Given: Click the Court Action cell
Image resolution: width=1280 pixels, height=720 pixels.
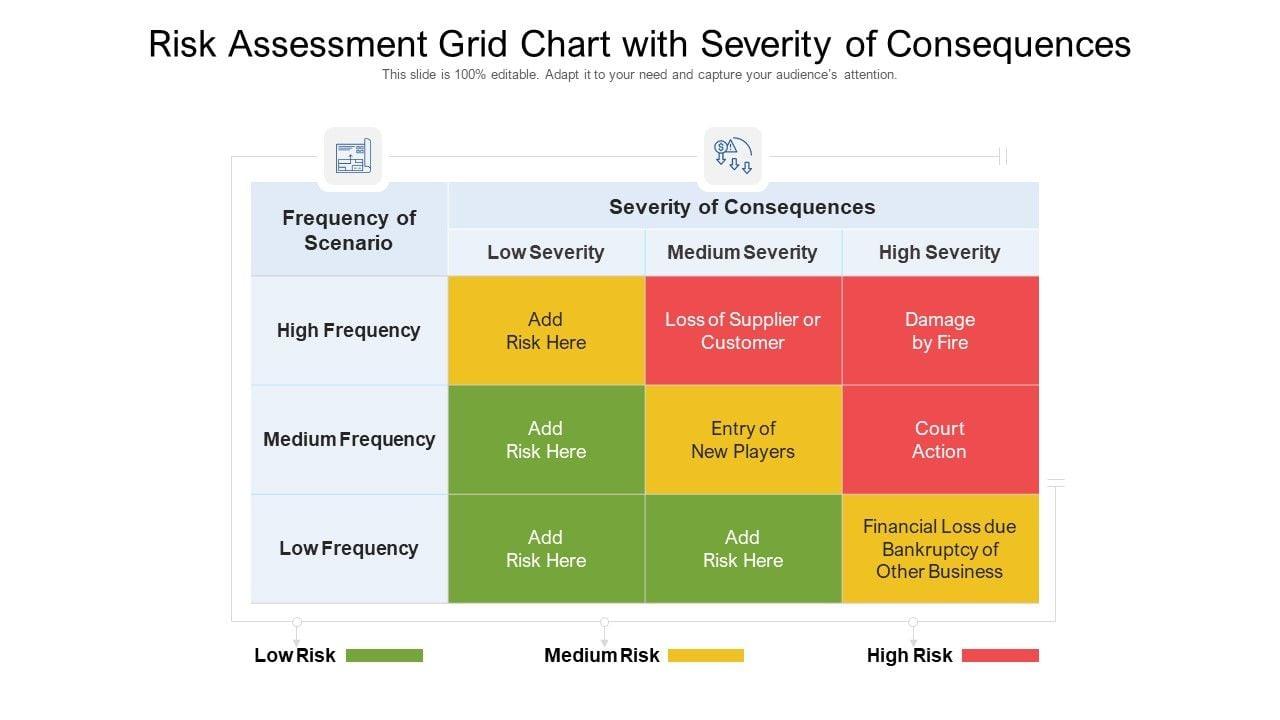Looking at the screenshot, I should pos(940,440).
